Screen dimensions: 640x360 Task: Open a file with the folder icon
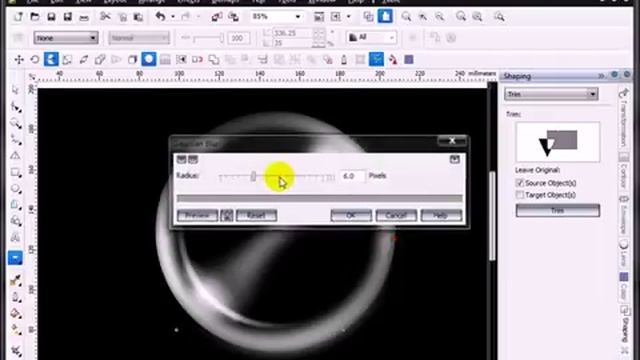(x=35, y=17)
